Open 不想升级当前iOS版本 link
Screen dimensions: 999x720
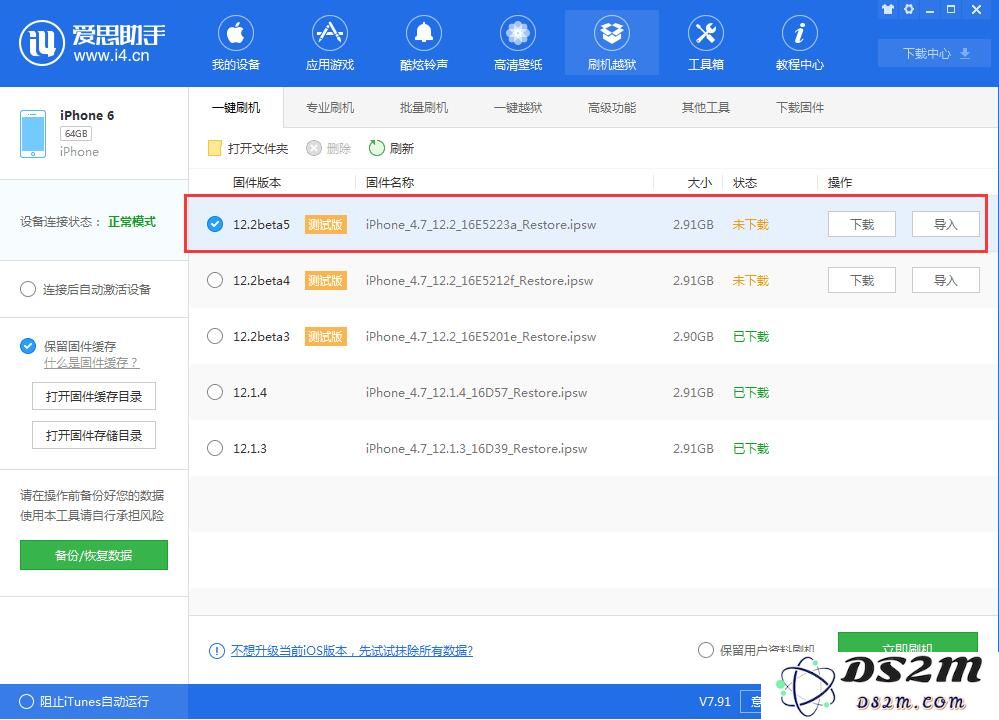click(x=352, y=651)
